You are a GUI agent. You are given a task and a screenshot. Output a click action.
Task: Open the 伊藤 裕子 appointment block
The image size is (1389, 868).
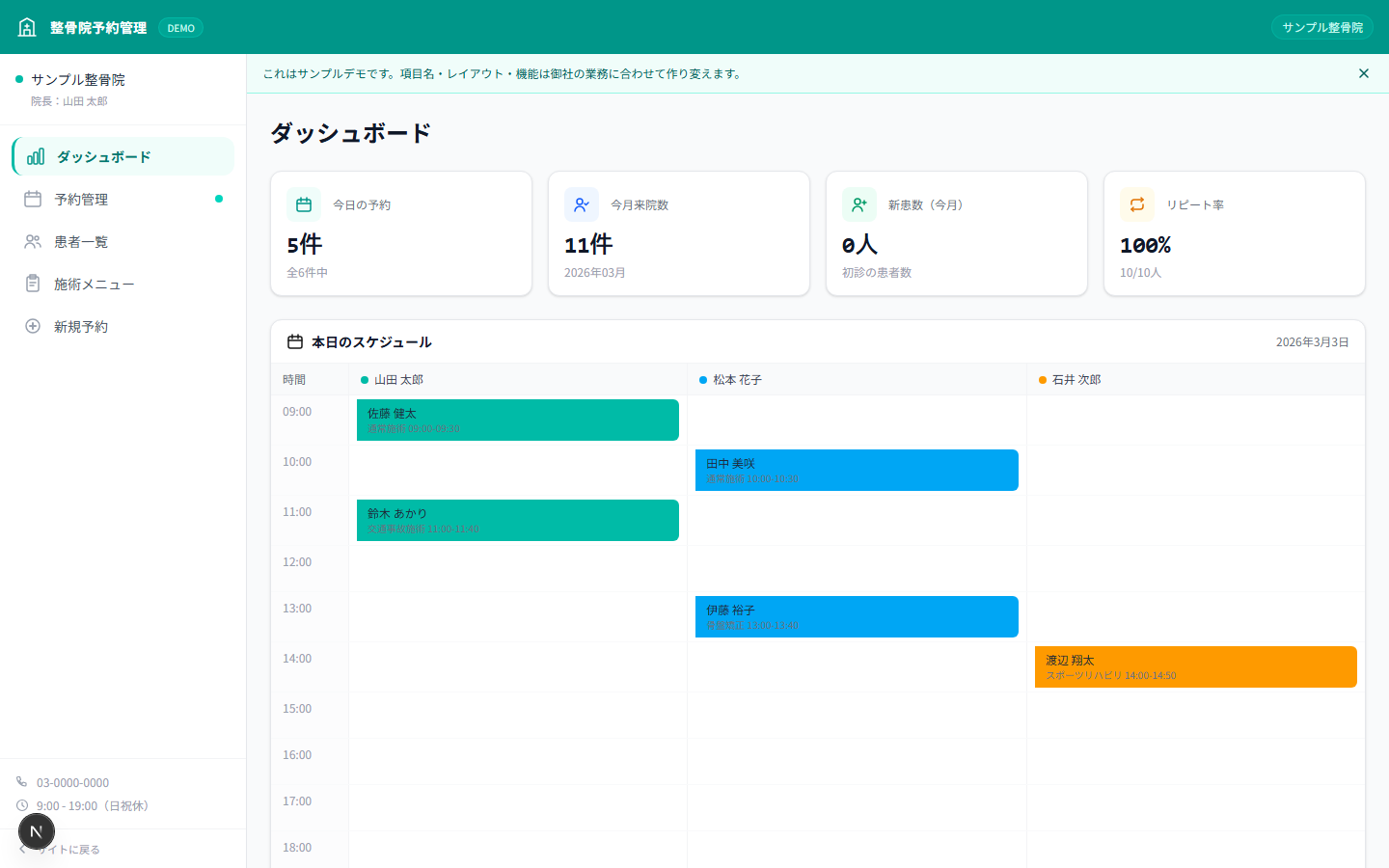point(857,616)
